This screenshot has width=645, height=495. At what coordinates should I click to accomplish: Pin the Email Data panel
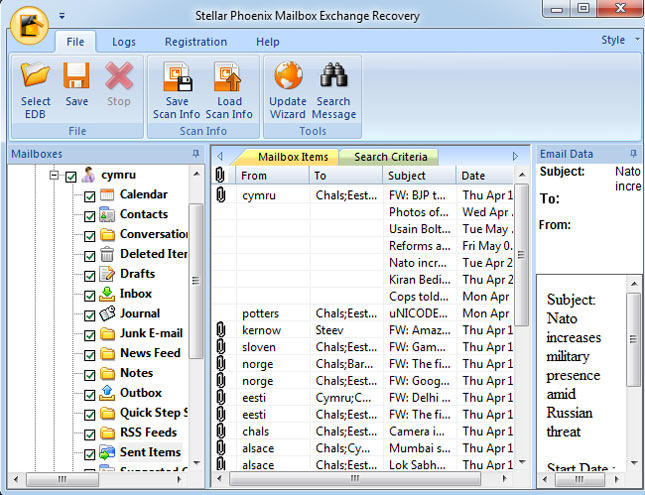click(633, 154)
